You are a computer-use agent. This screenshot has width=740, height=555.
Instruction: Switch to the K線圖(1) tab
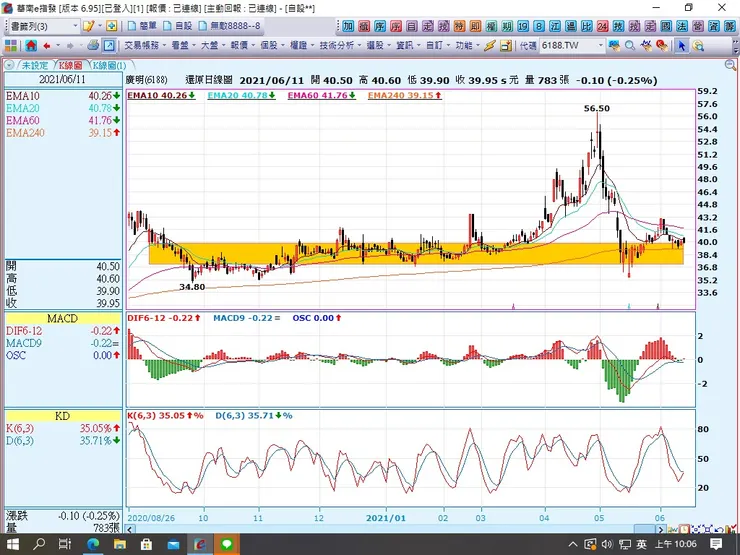(x=109, y=65)
